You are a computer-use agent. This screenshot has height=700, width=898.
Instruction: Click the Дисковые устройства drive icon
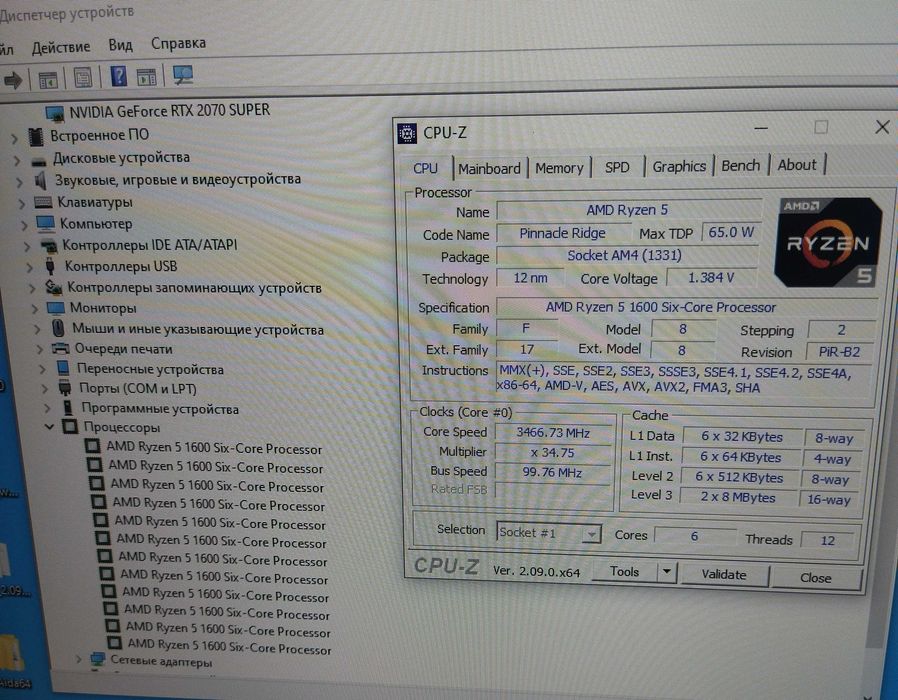(x=39, y=160)
